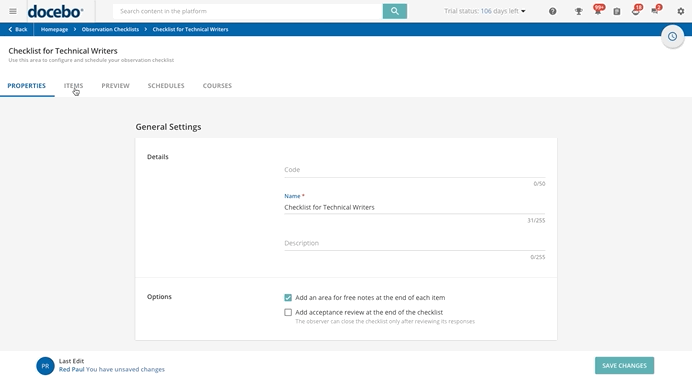Enable 'Add acceptance review' checkbox

(x=288, y=312)
